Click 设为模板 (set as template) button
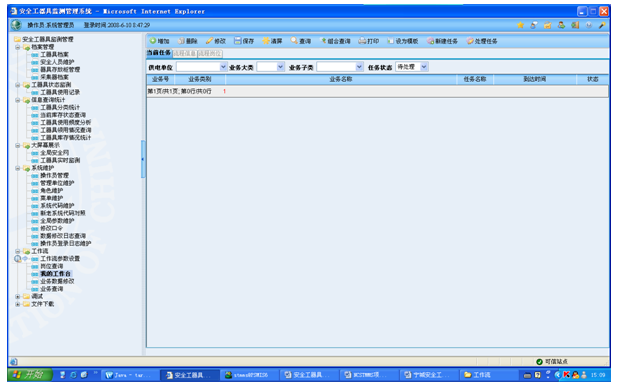The image size is (617, 385). point(403,41)
